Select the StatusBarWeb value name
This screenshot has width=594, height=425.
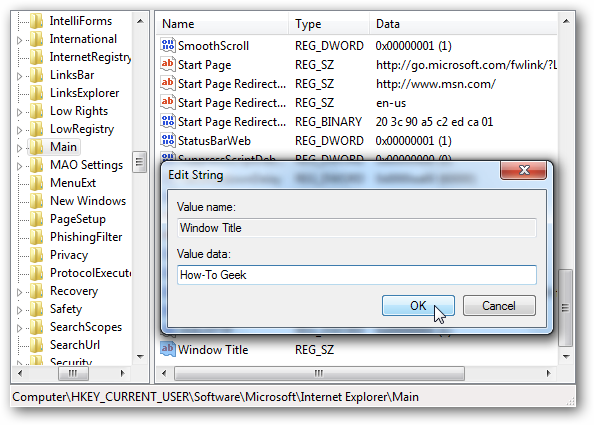click(x=214, y=141)
